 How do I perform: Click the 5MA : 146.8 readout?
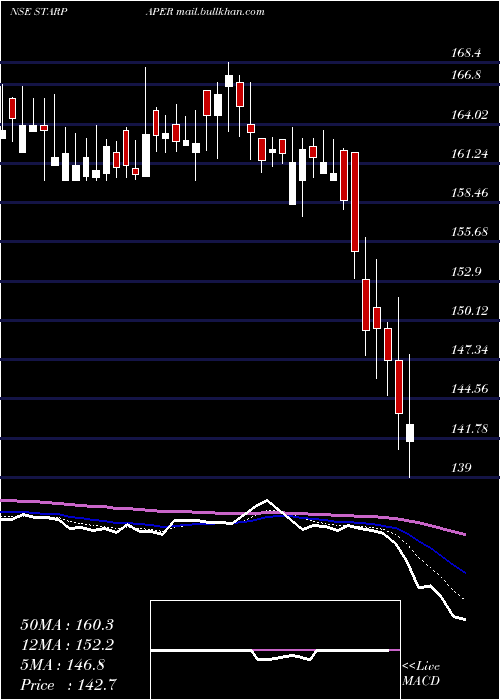click(62, 665)
